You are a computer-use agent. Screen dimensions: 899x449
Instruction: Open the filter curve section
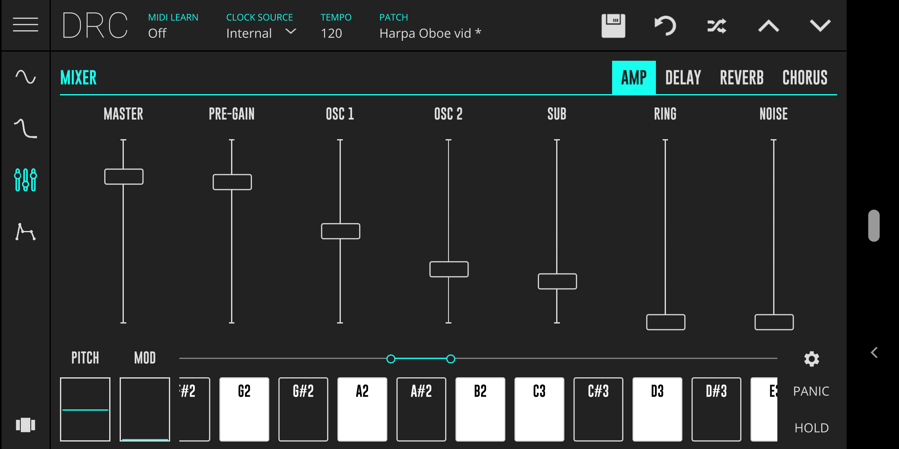[x=25, y=129]
